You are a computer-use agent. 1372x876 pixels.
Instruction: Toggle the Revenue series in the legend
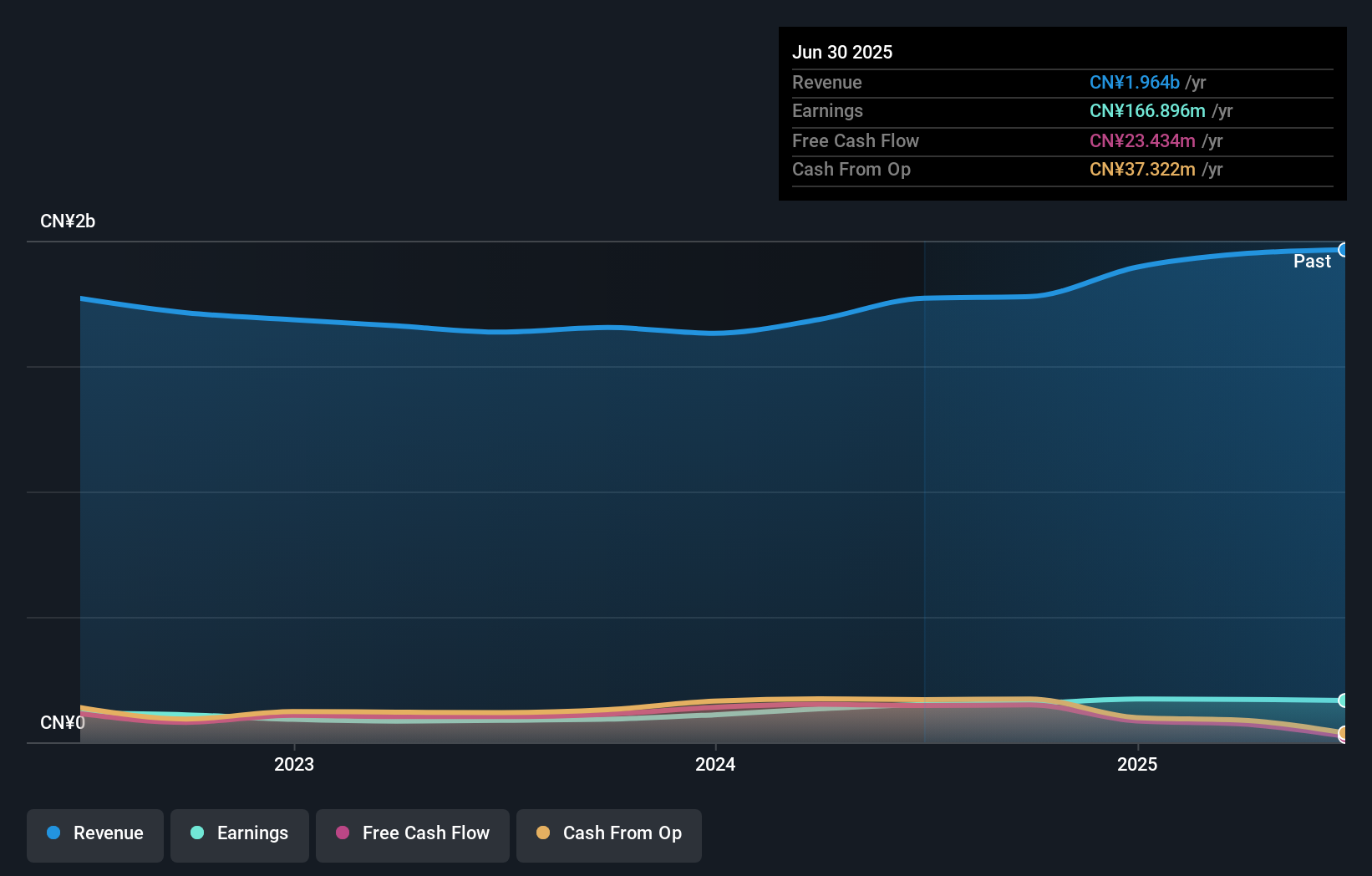[95, 835]
